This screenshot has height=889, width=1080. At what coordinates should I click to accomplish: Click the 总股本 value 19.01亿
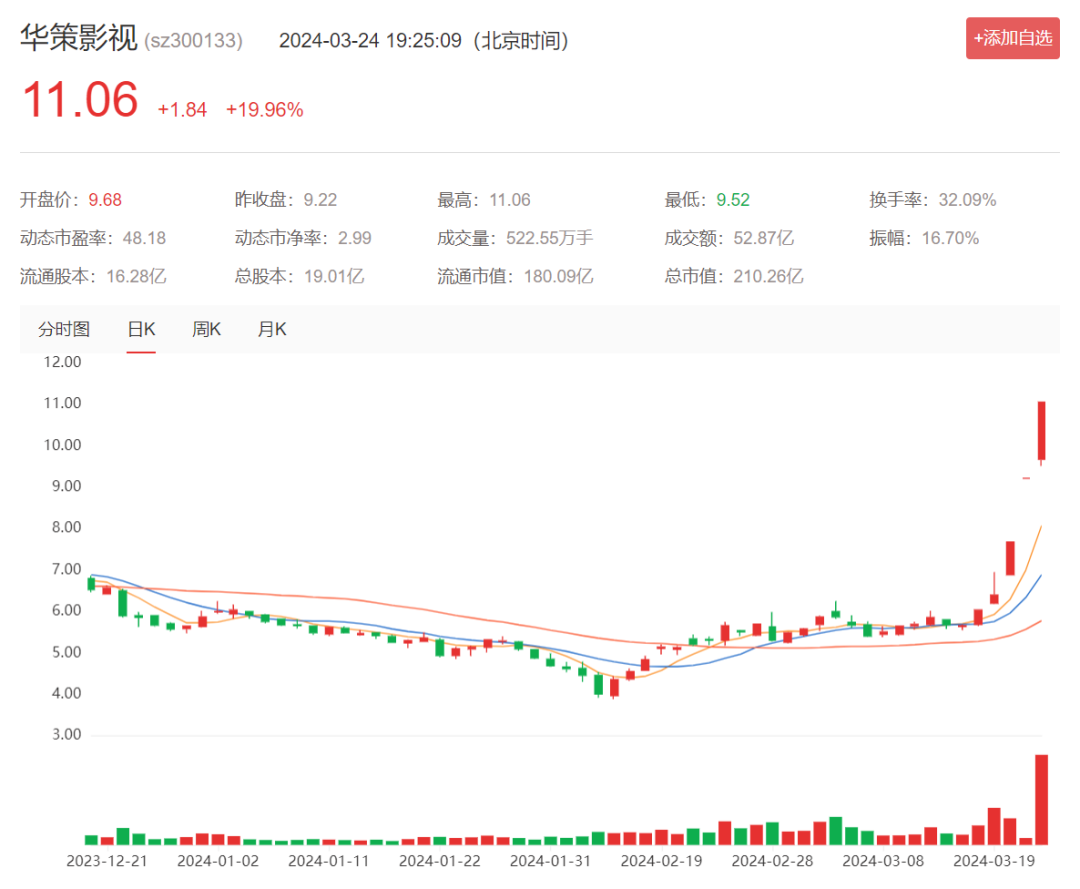[x=333, y=277]
